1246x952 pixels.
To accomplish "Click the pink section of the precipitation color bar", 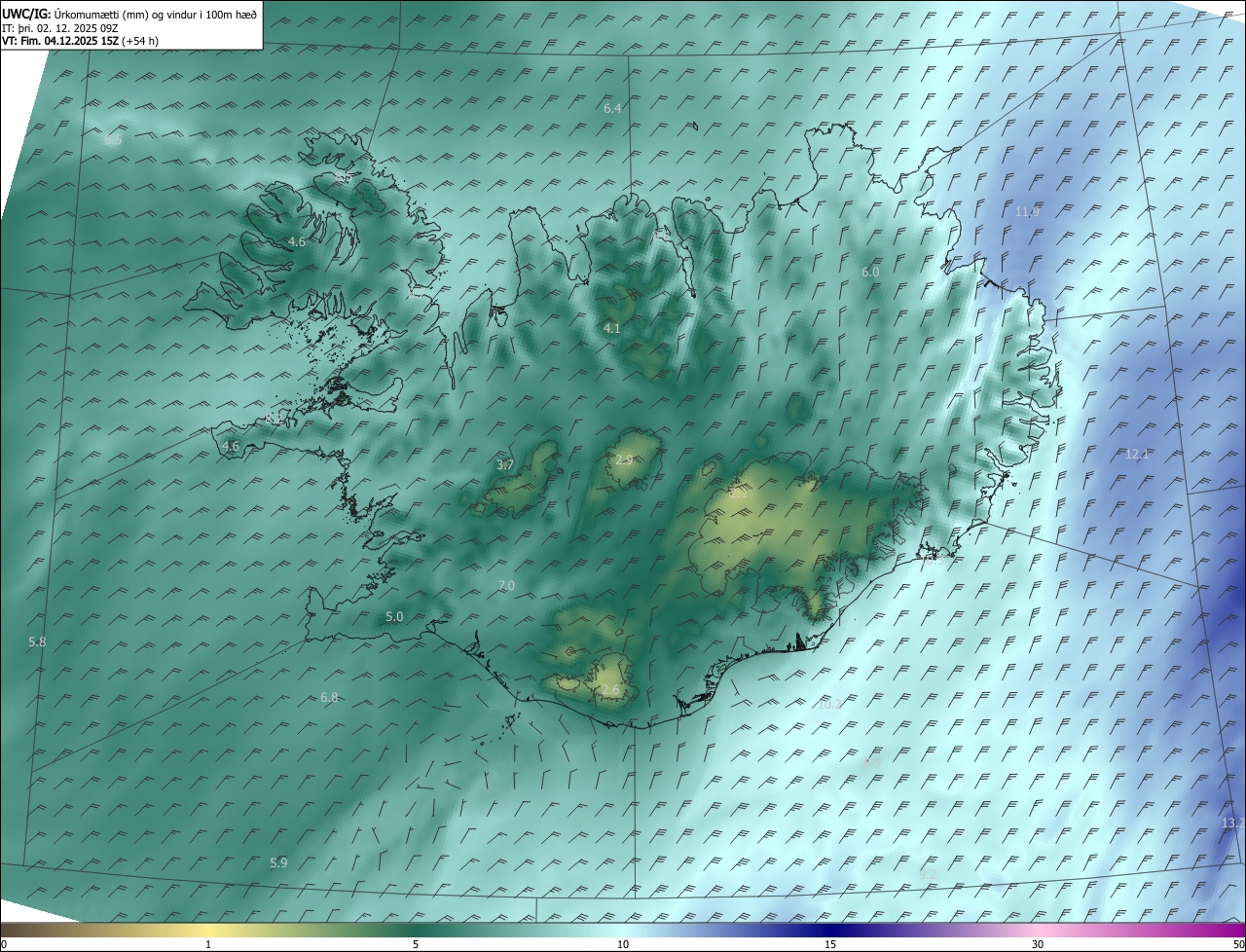I will click(x=1038, y=930).
